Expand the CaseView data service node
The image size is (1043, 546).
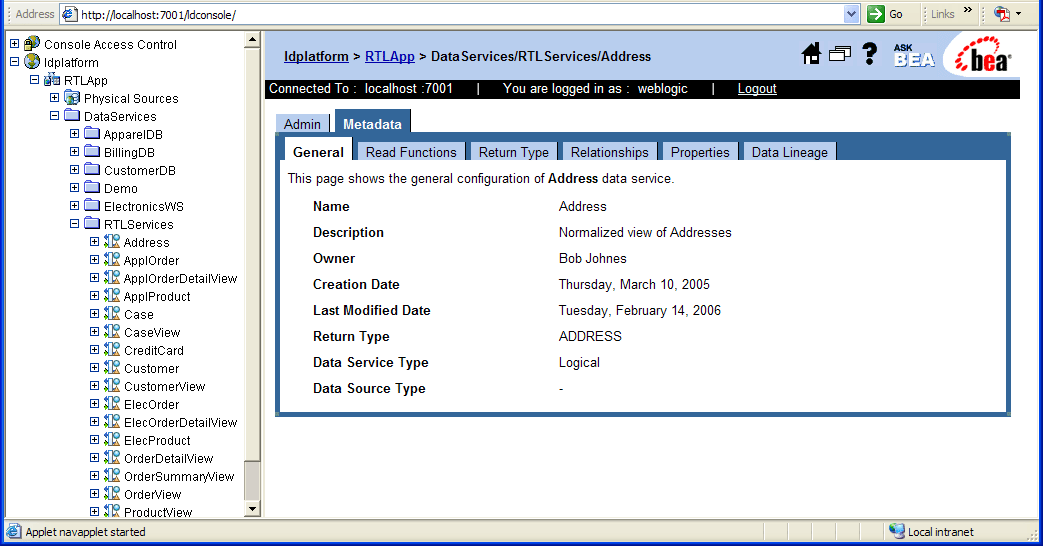(94, 331)
